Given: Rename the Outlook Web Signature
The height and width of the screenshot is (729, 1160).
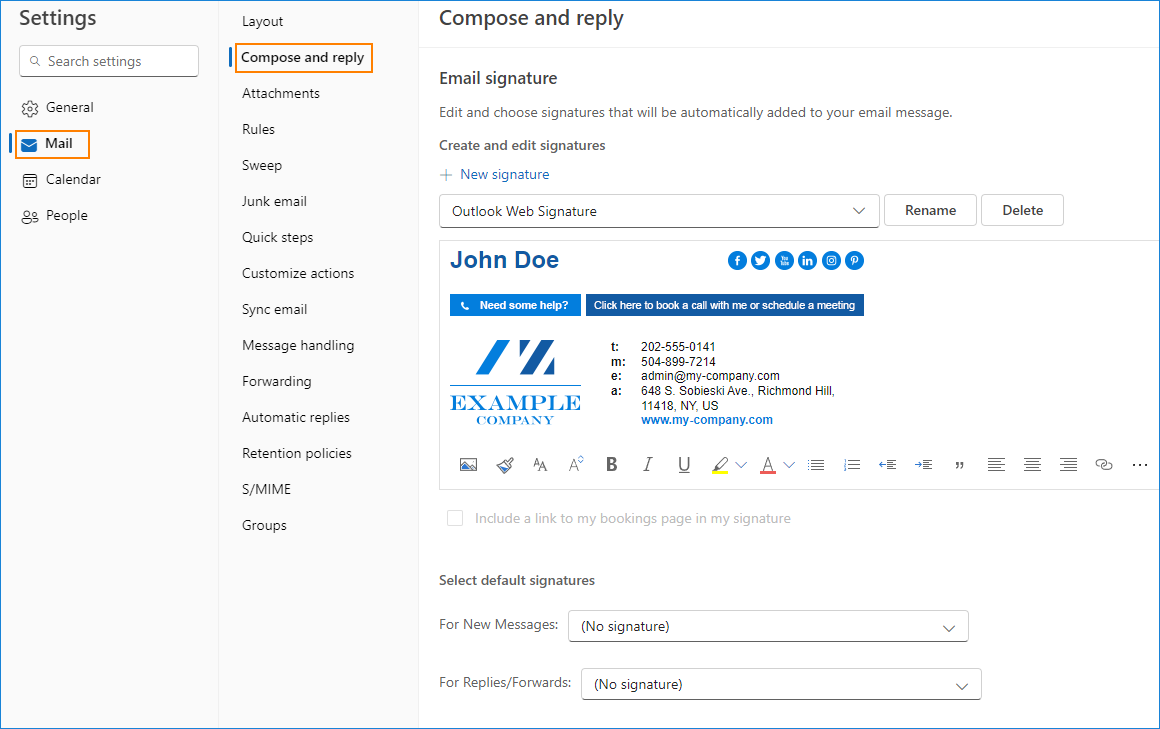Looking at the screenshot, I should click(930, 210).
